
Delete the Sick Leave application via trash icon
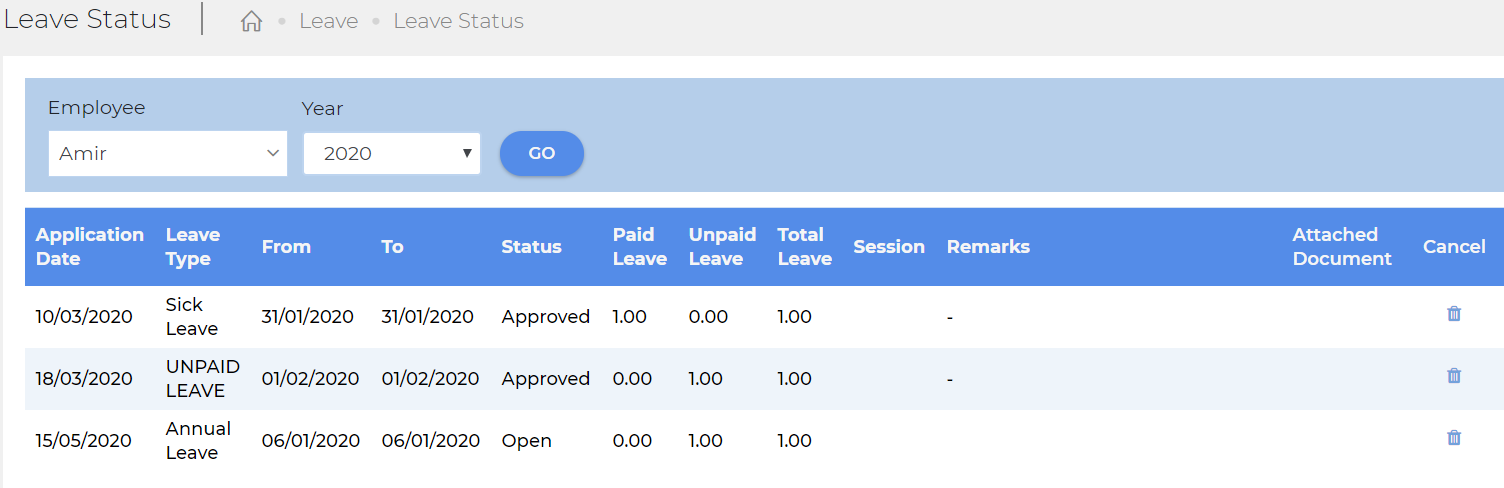coord(1454,314)
